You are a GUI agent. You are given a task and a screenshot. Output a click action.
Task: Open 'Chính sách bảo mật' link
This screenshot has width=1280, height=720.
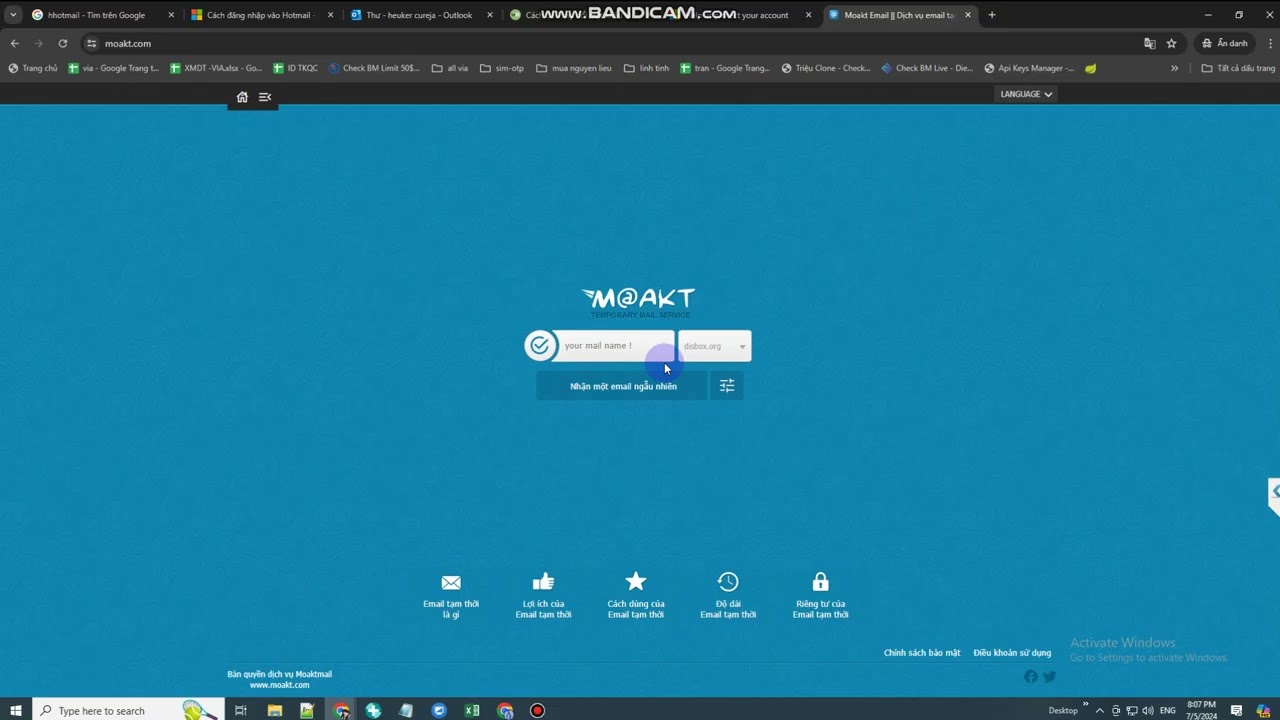[922, 653]
